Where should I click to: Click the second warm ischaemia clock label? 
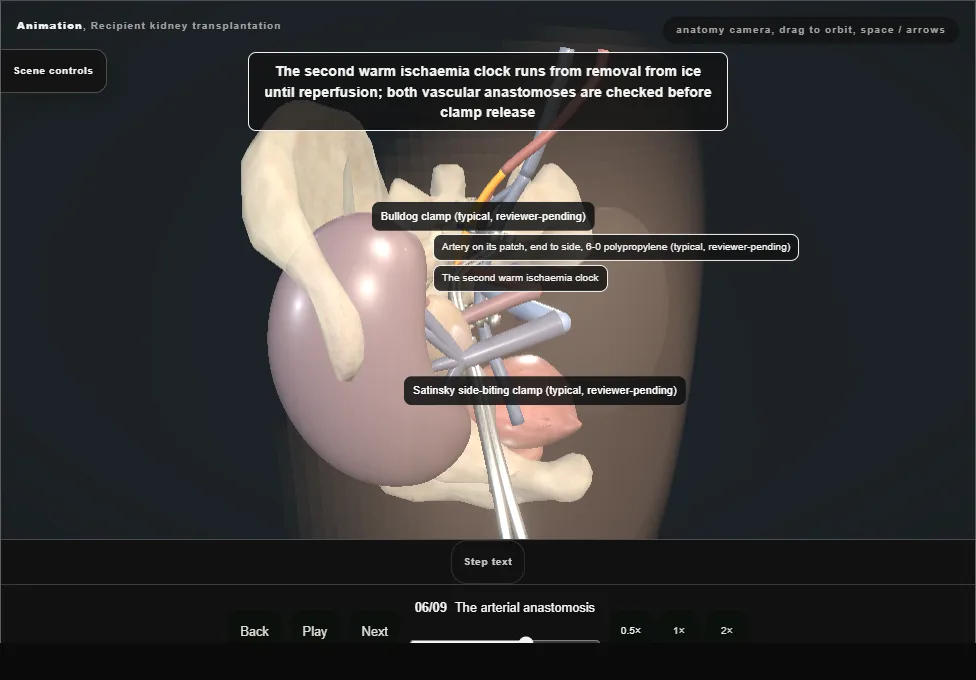520,278
